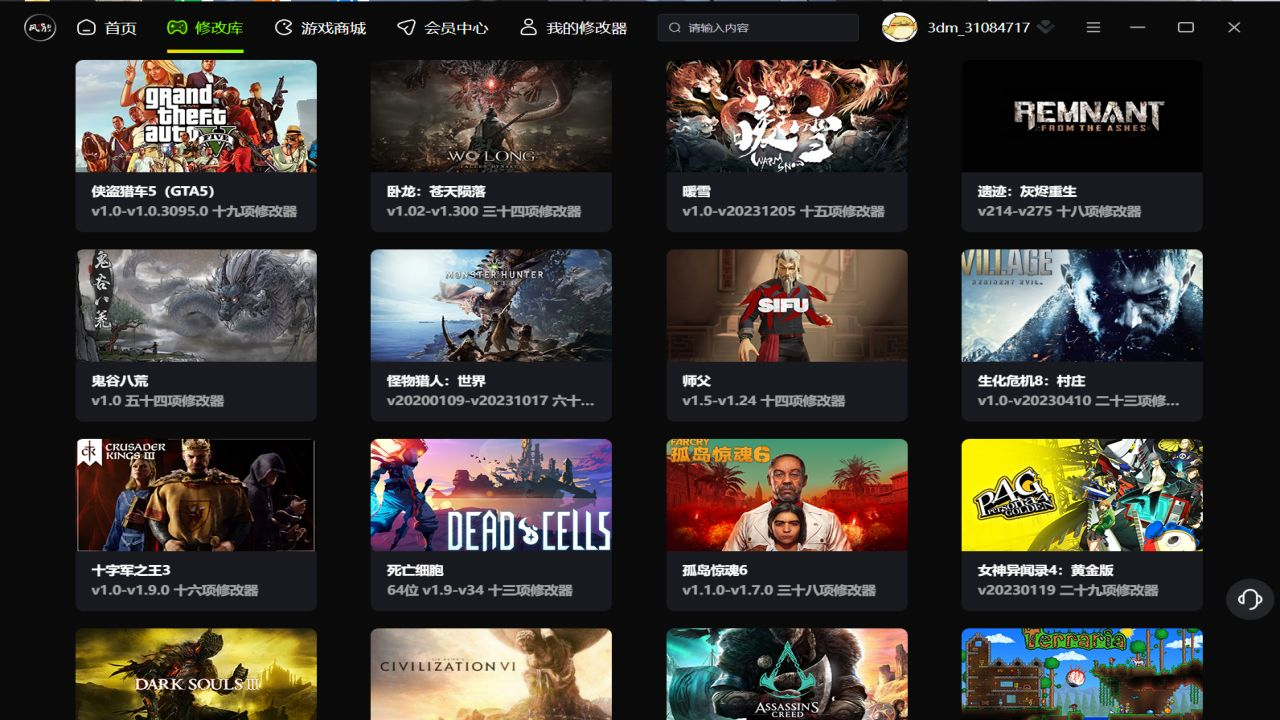The width and height of the screenshot is (1280, 720).
Task: Select the Dead Cells cover image
Action: 491,495
